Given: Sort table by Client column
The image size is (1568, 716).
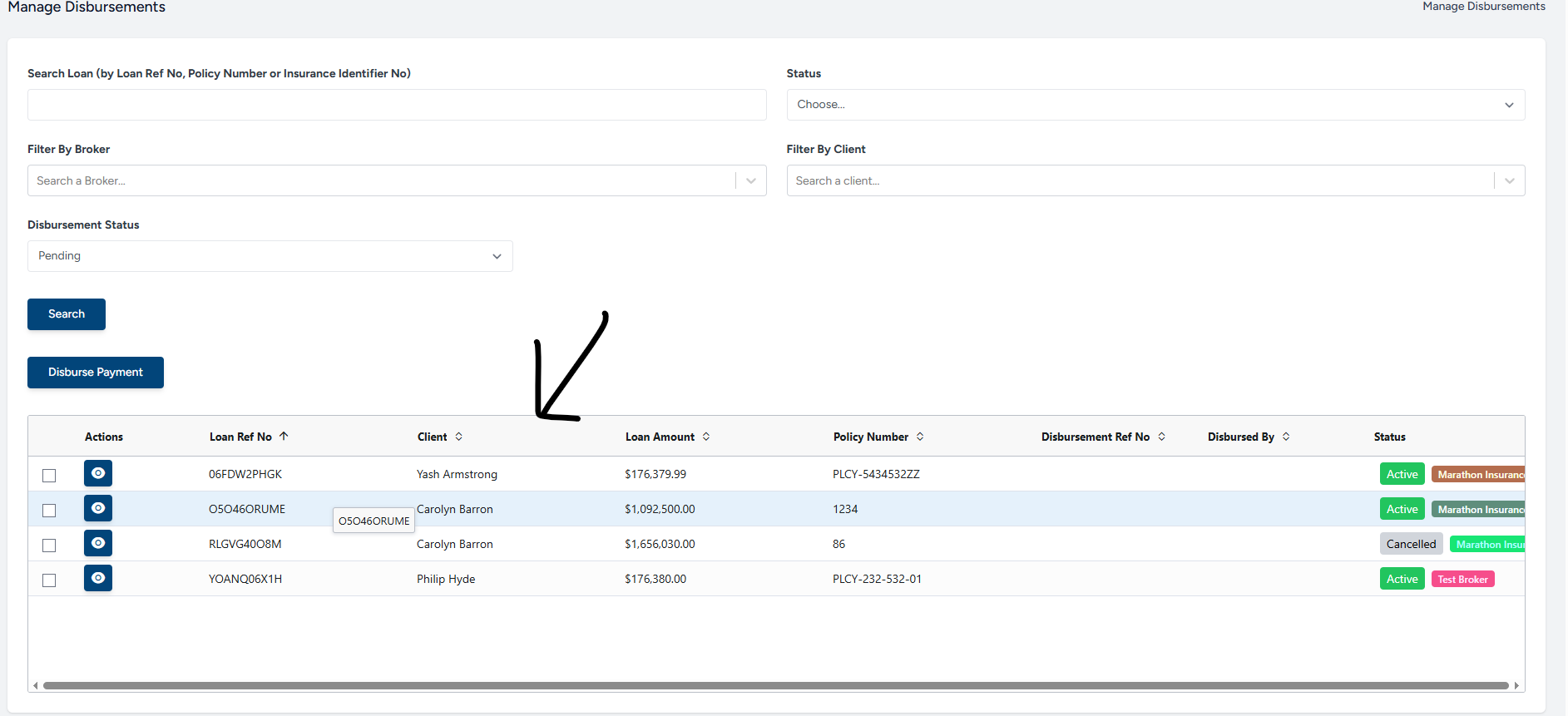Looking at the screenshot, I should click(x=458, y=437).
